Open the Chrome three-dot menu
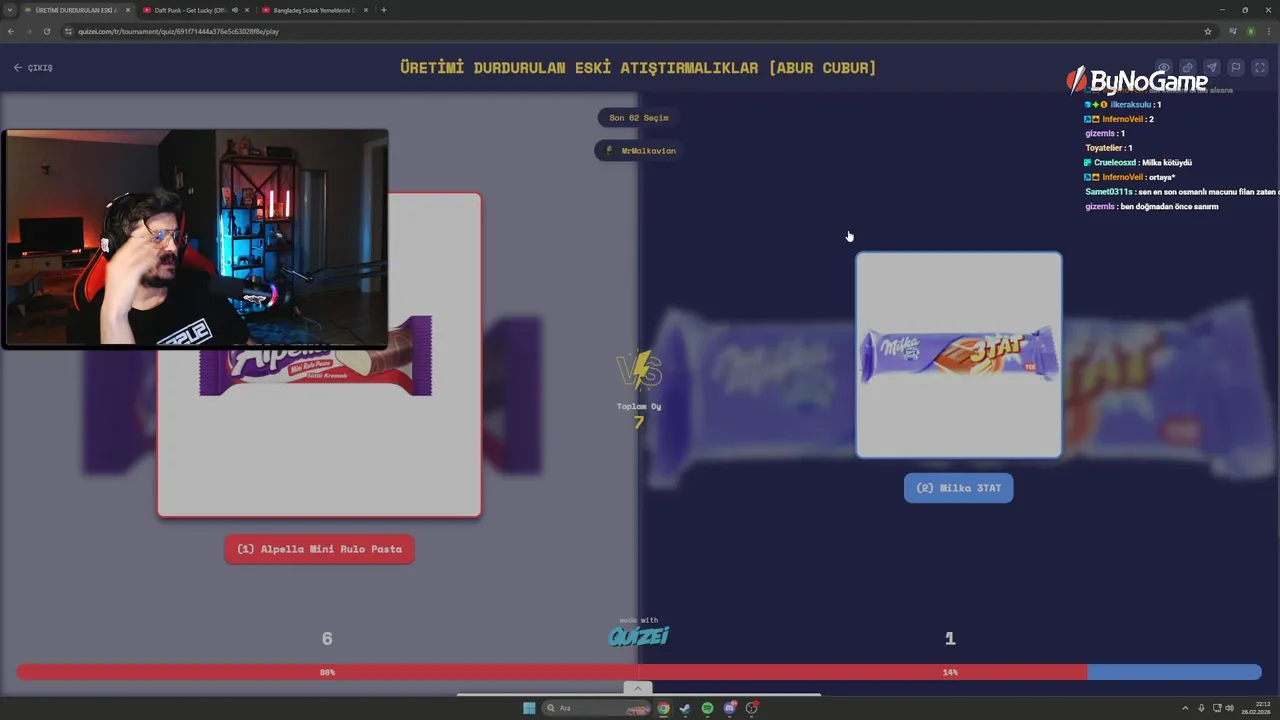Image resolution: width=1280 pixels, height=720 pixels. pyautogui.click(x=1268, y=31)
